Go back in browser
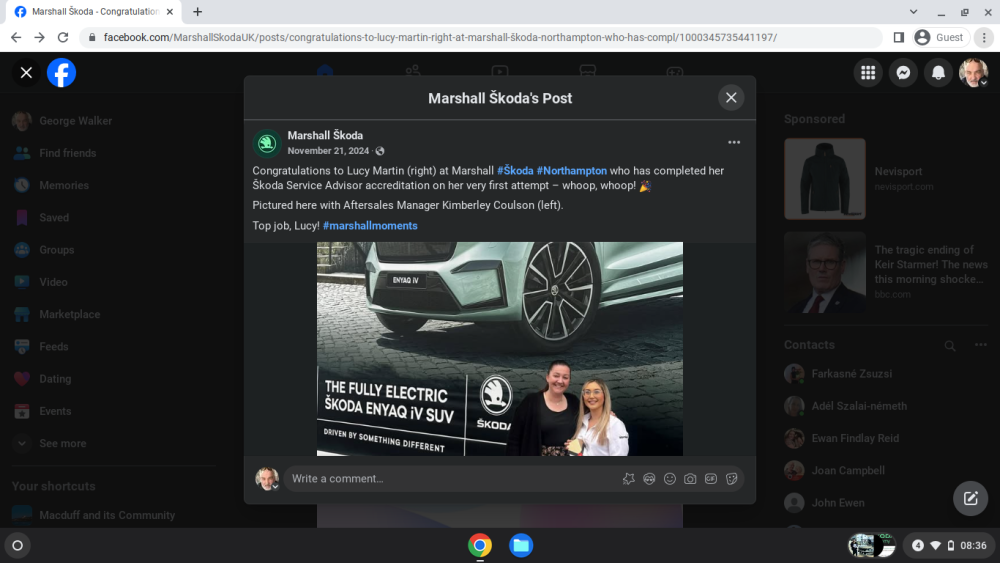This screenshot has height=563, width=1000. pyautogui.click(x=16, y=38)
